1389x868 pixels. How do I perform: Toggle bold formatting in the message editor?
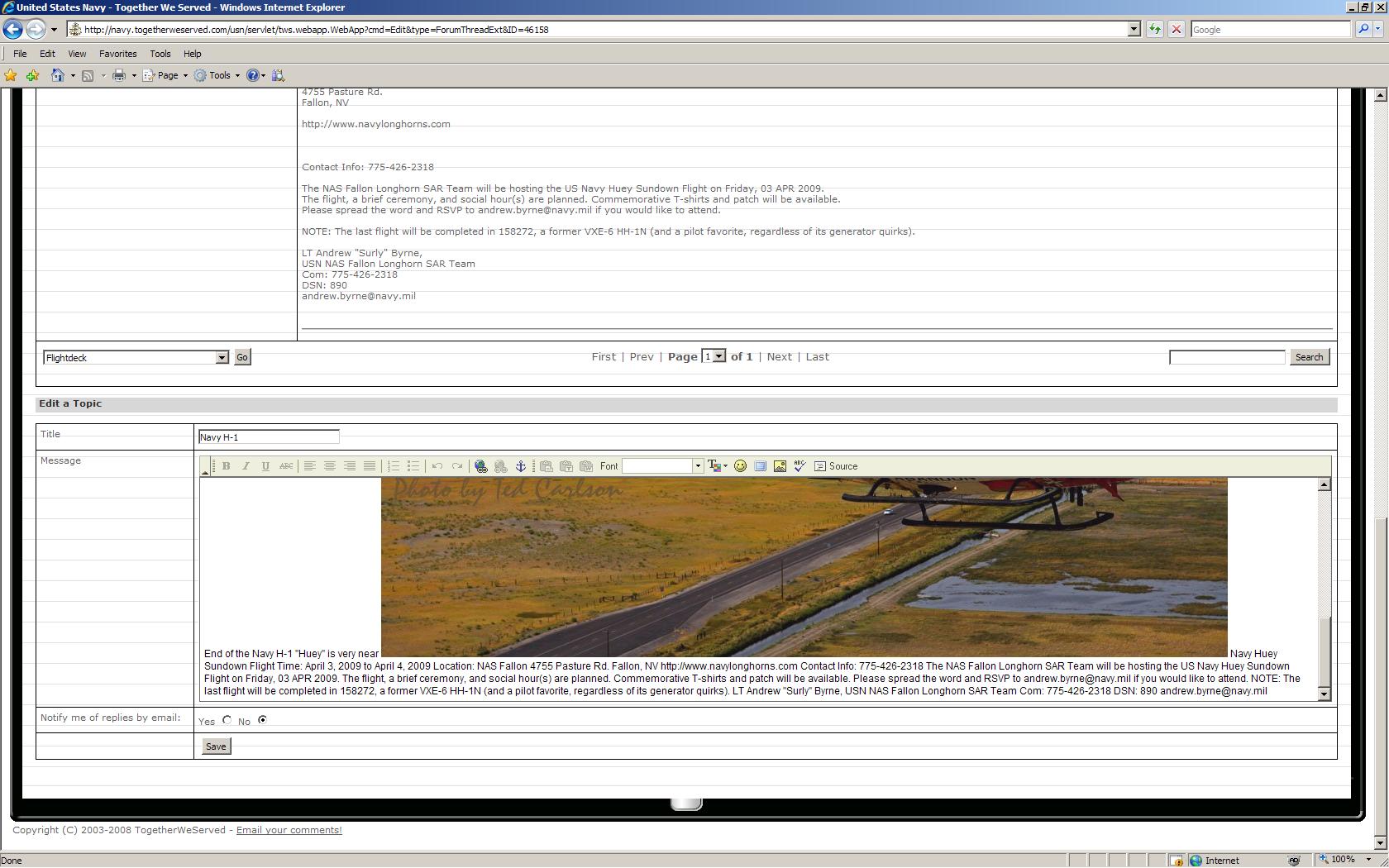coord(226,466)
